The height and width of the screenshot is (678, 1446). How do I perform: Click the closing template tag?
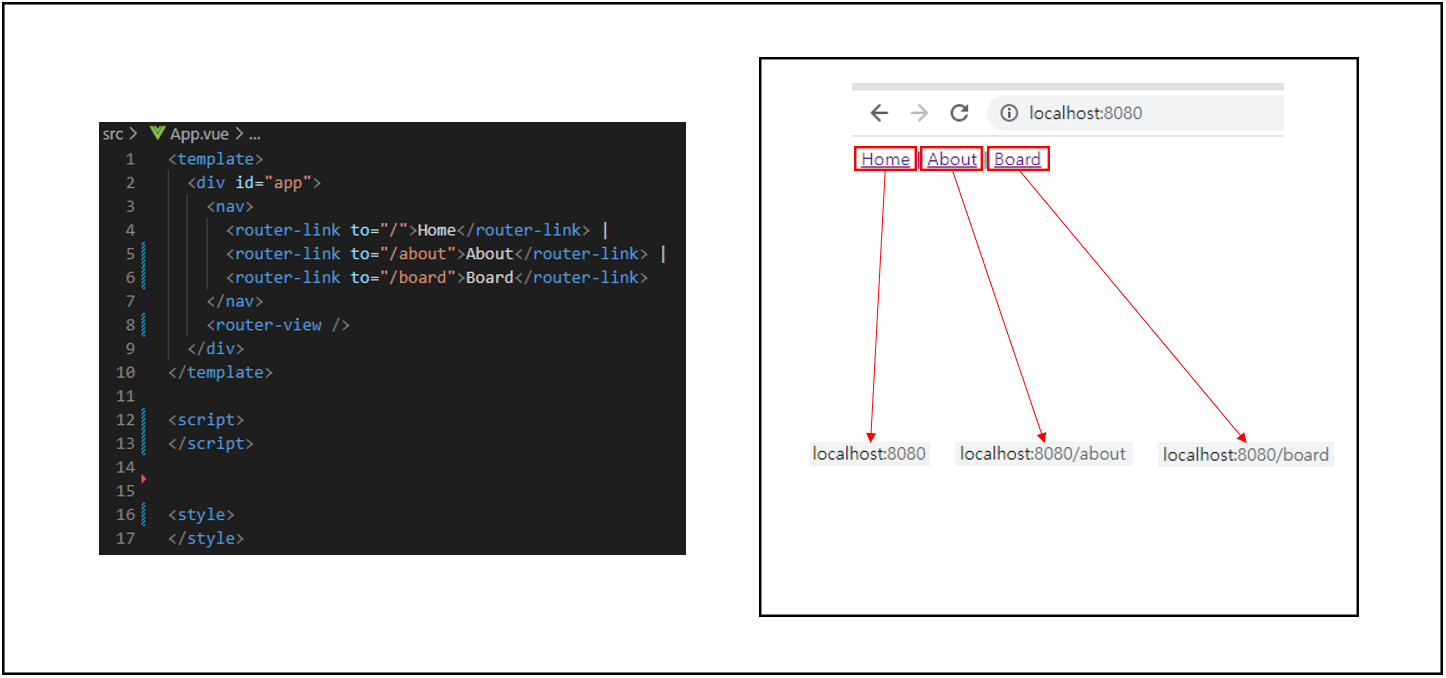220,372
